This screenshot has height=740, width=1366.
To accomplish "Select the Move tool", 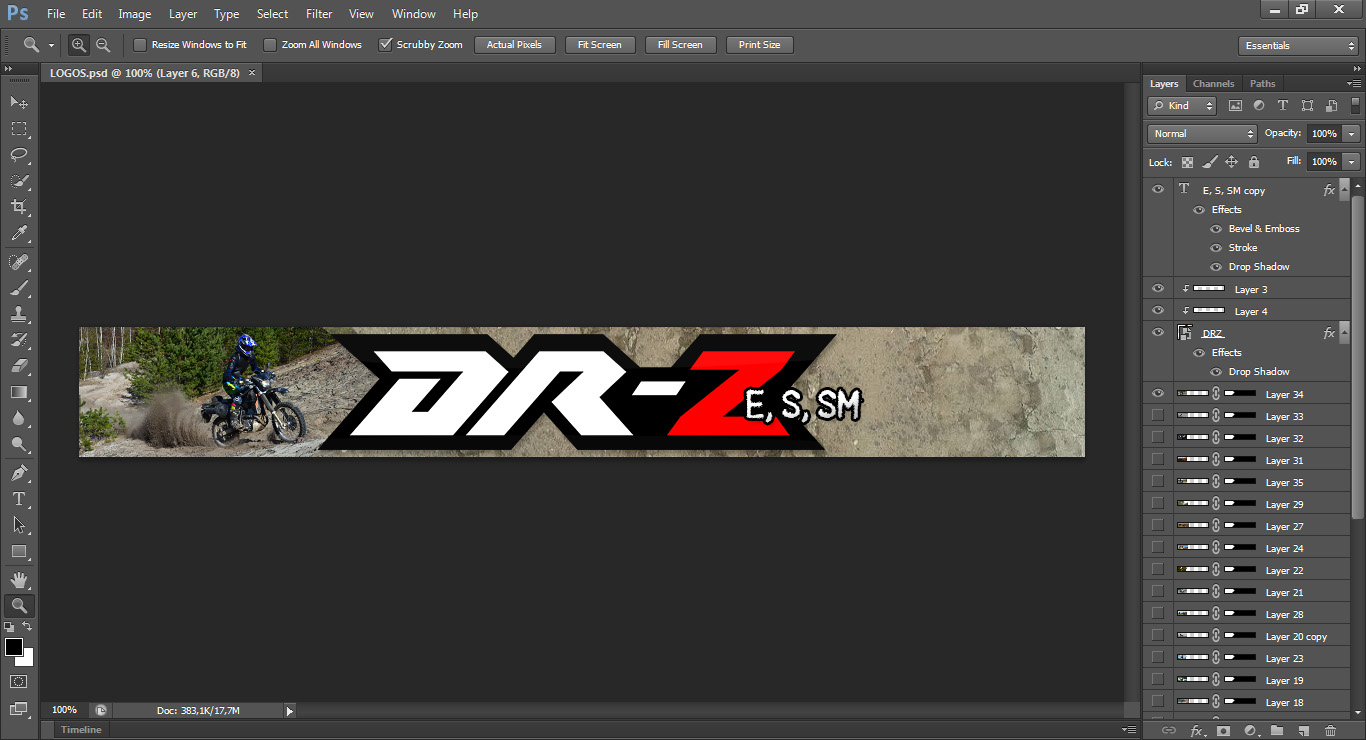I will (19, 103).
